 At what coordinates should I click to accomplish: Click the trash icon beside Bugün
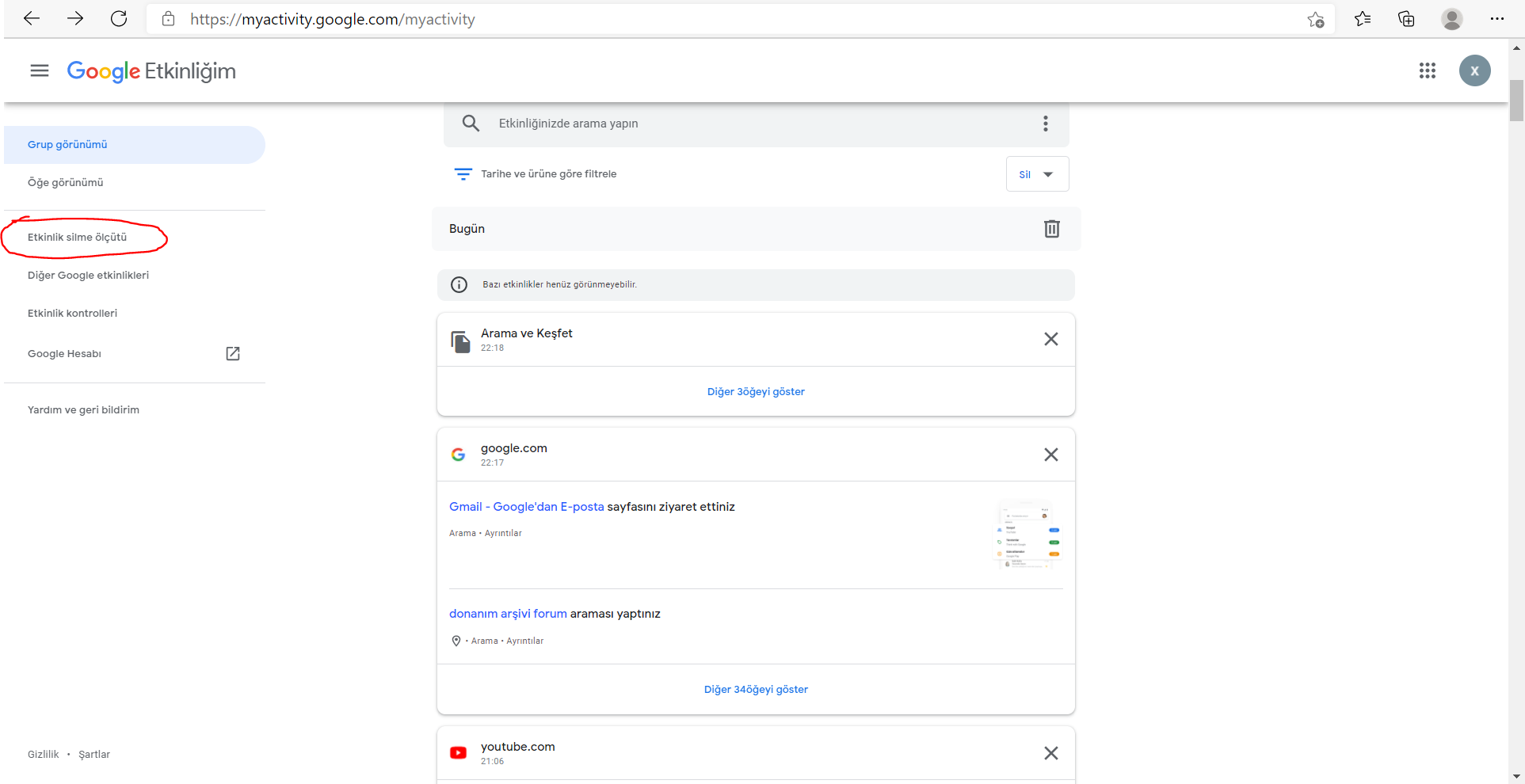(1051, 229)
